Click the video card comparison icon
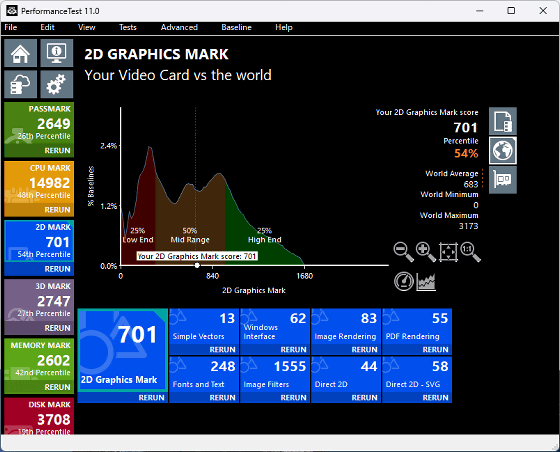The width and height of the screenshot is (560, 452). click(502, 180)
